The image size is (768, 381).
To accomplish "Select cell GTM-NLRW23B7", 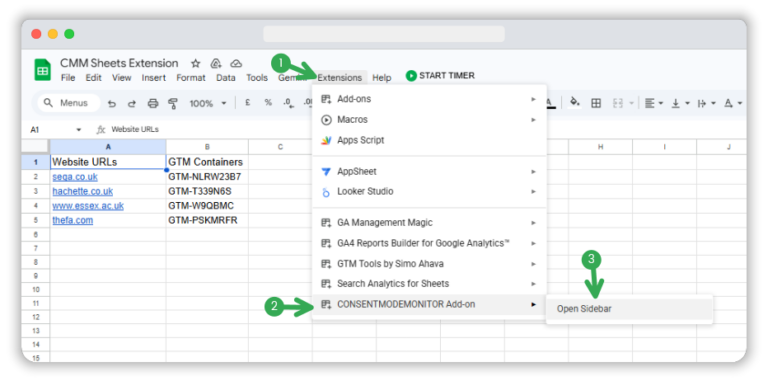I will coord(207,177).
